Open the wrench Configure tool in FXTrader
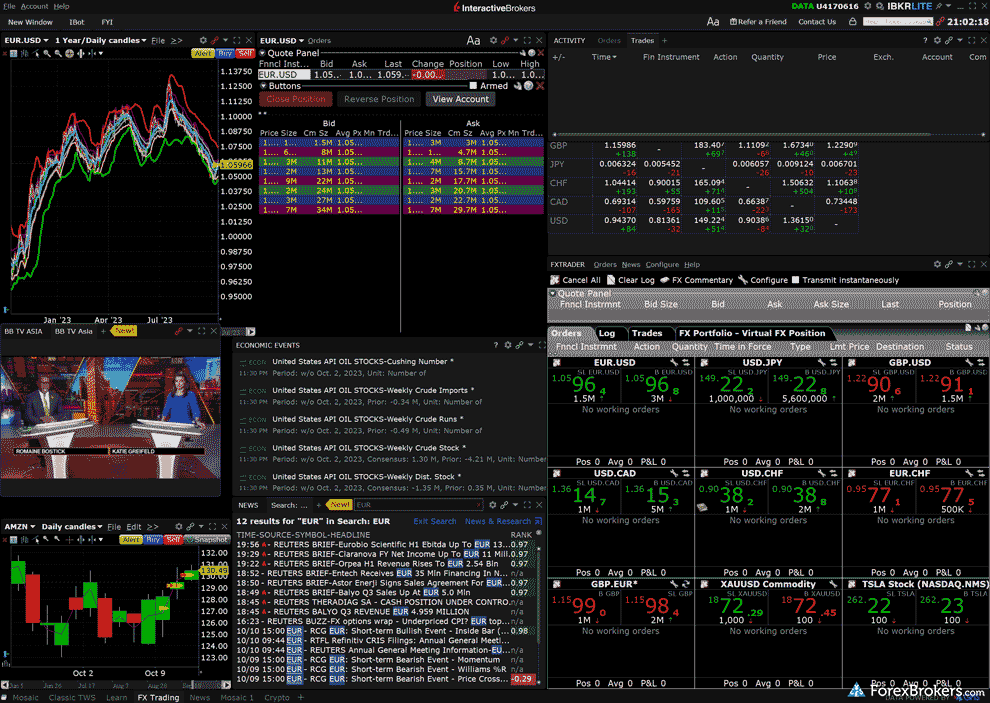The width and height of the screenshot is (990, 703). (742, 280)
